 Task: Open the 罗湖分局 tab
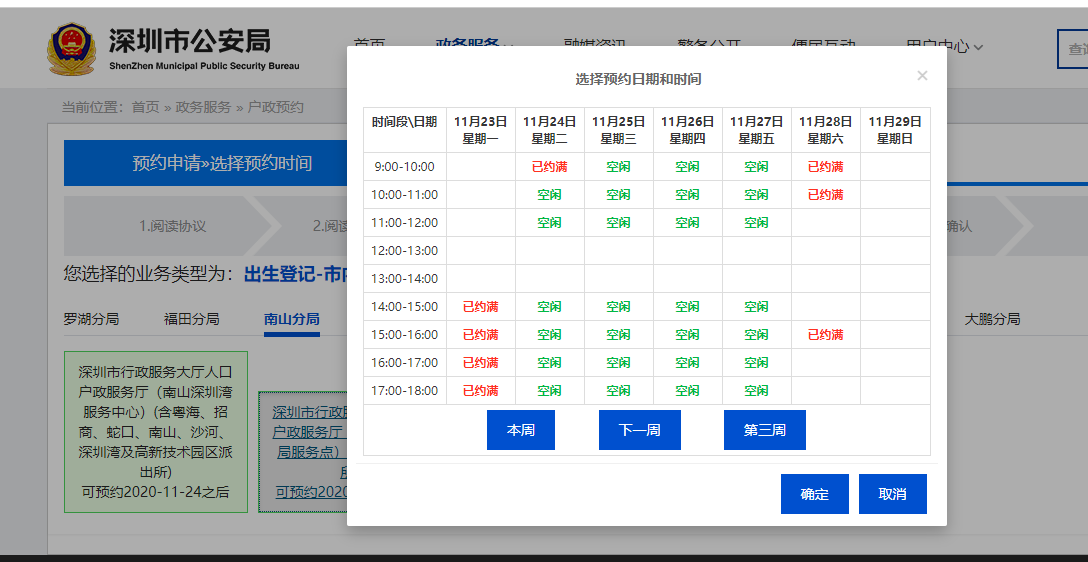[91, 320]
